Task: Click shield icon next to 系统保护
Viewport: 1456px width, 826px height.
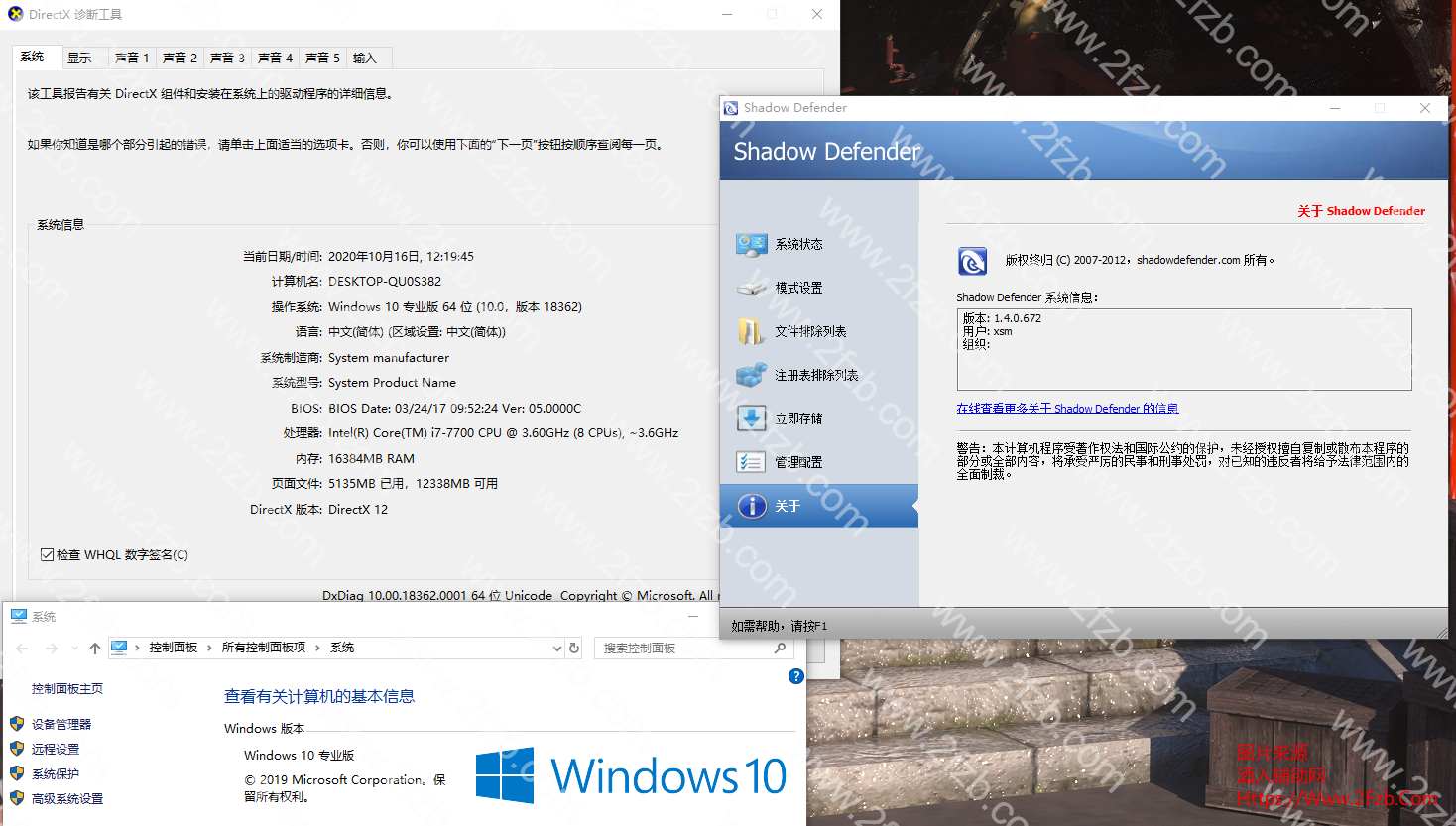Action: click(x=17, y=773)
